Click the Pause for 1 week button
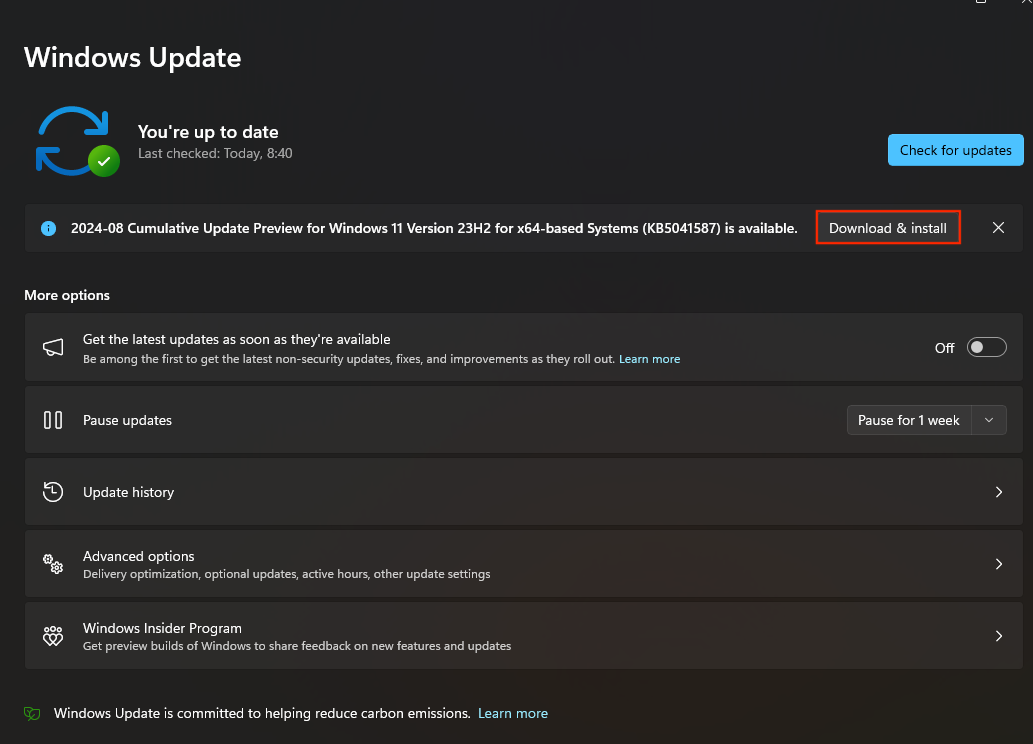This screenshot has width=1033, height=744. click(909, 419)
